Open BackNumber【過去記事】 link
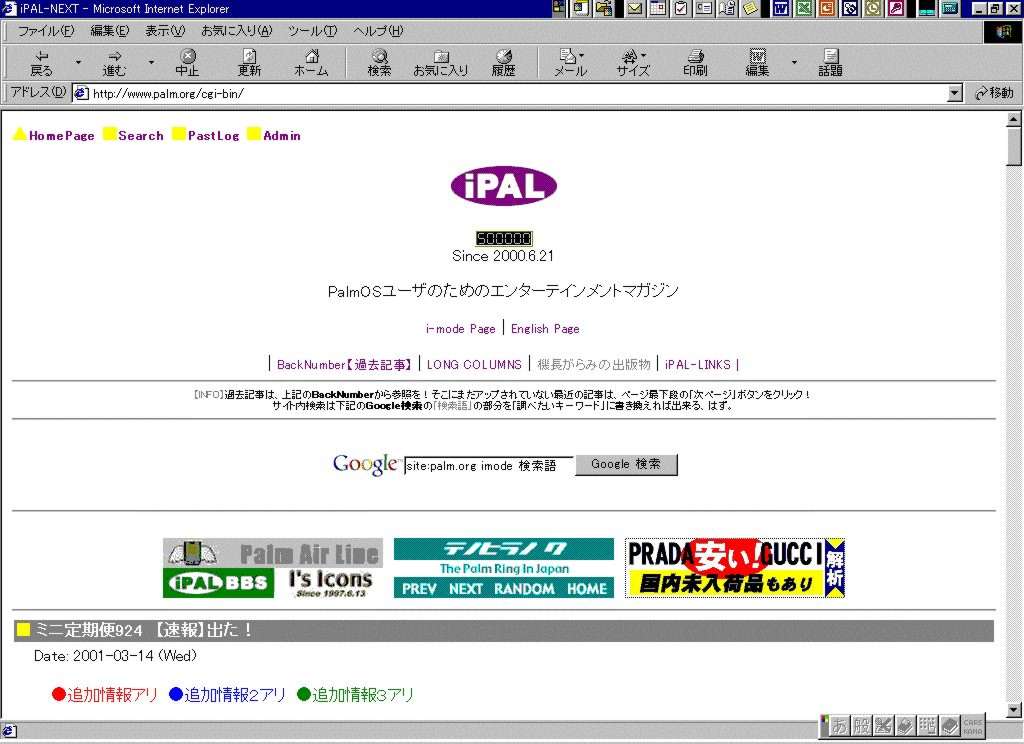Viewport: 1024px width, 744px height. 344,364
